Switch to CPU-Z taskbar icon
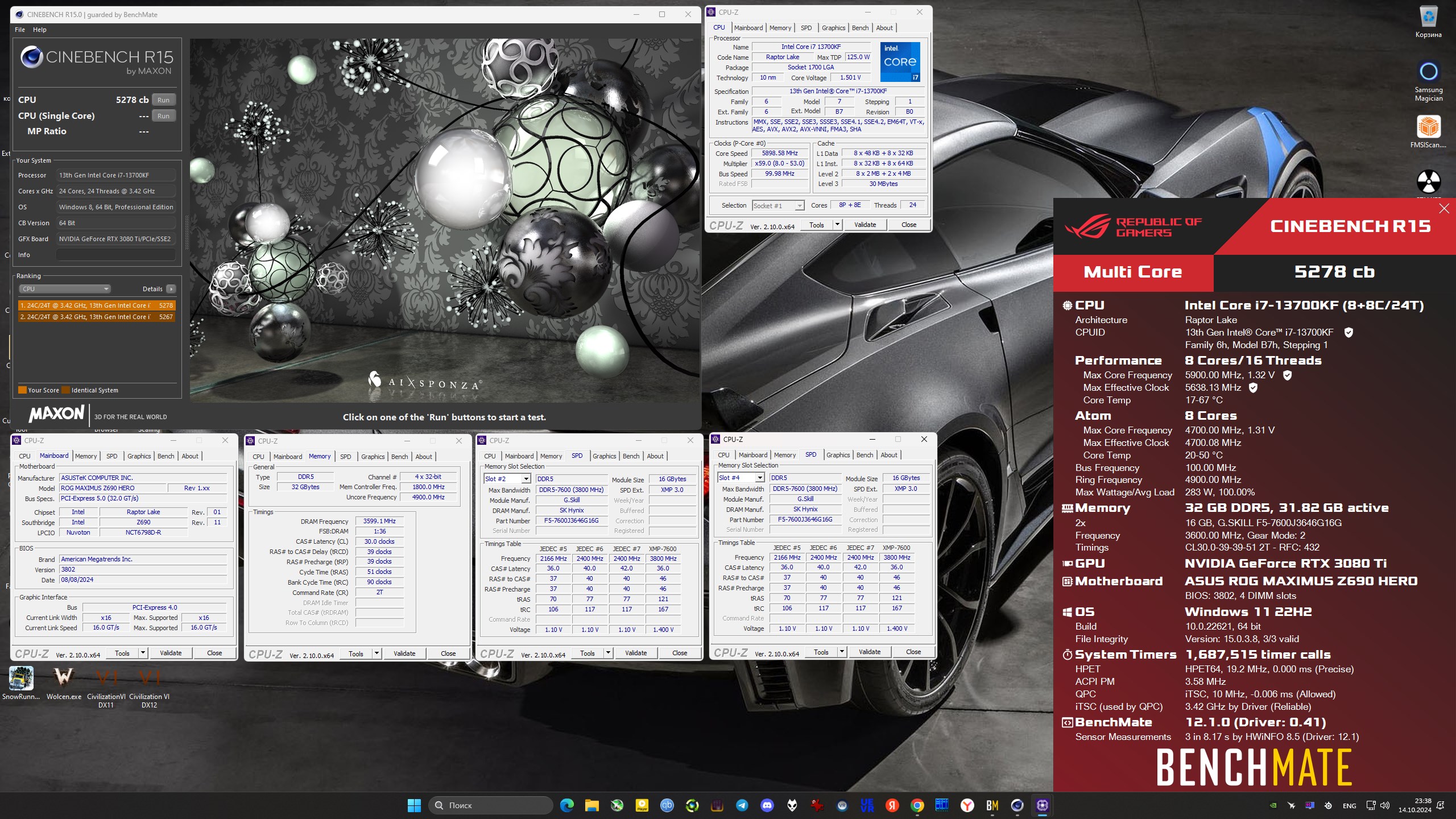Image resolution: width=1456 pixels, height=819 pixels. pos(1042,805)
